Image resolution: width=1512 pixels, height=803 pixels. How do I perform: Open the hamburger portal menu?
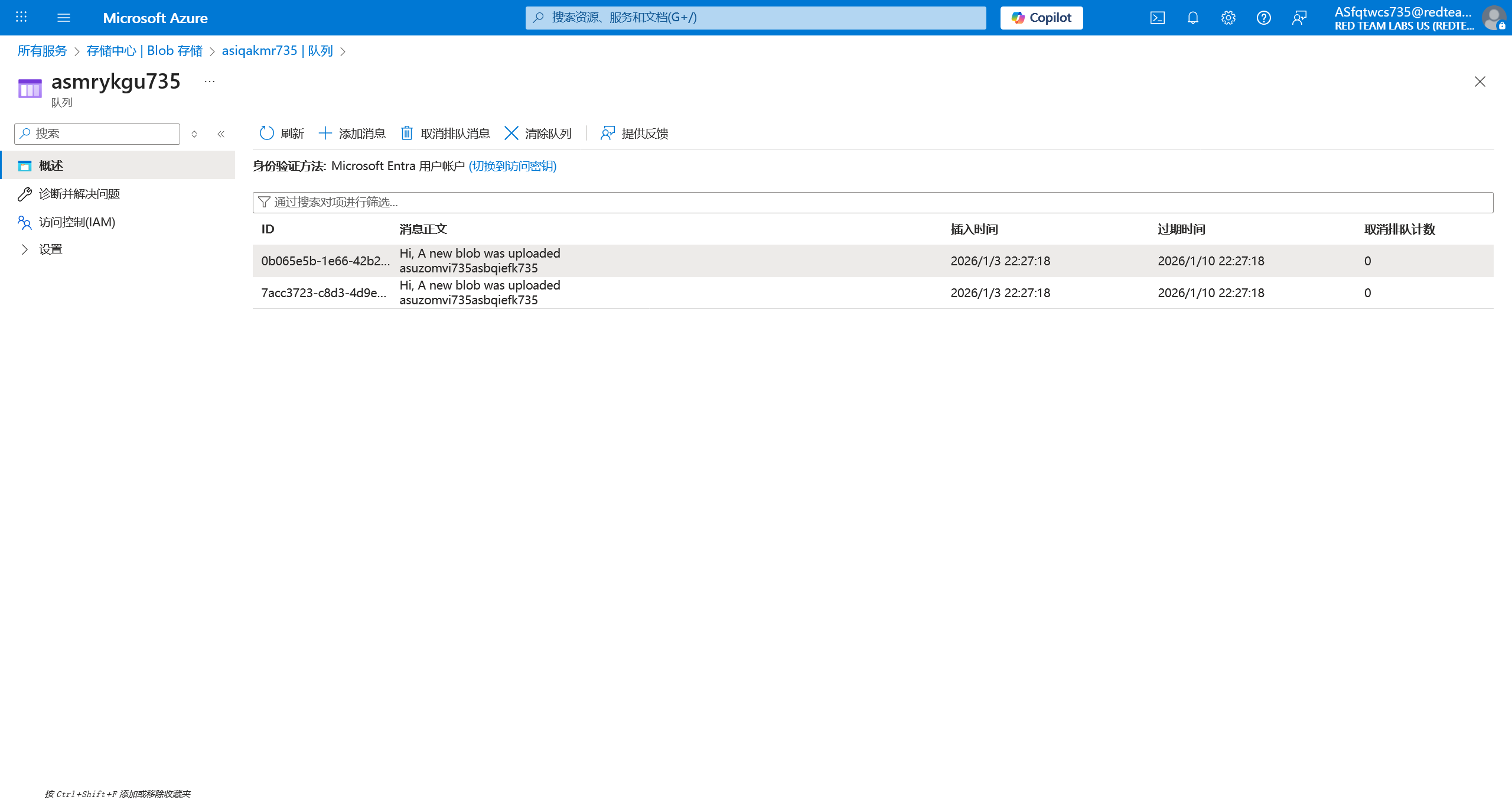(64, 18)
